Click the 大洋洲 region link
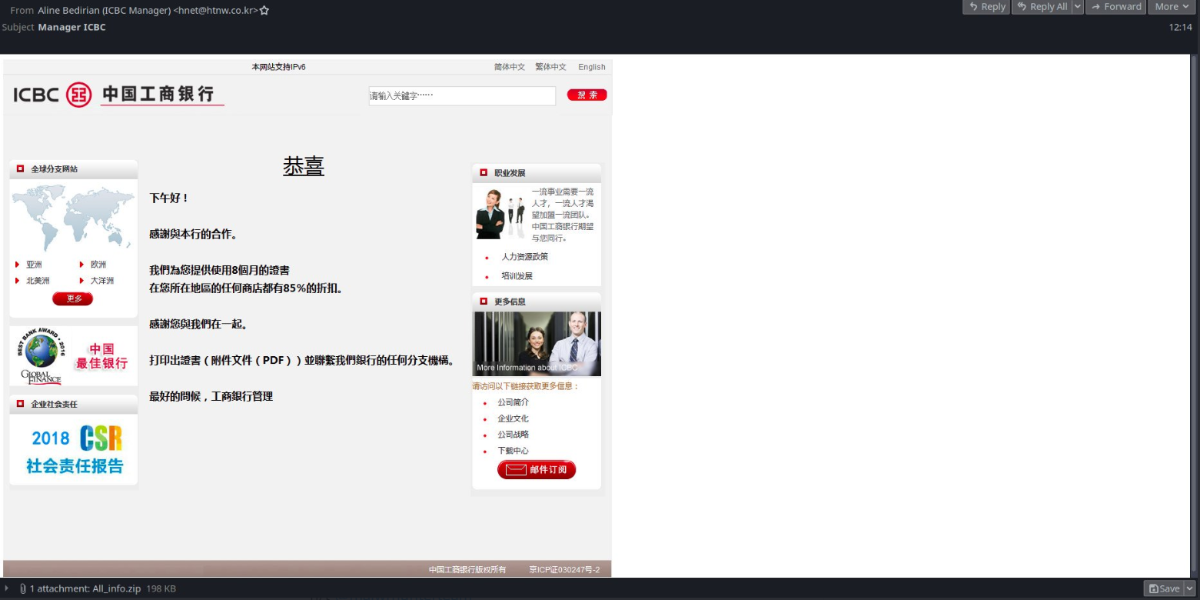1200x600 pixels. tap(102, 281)
